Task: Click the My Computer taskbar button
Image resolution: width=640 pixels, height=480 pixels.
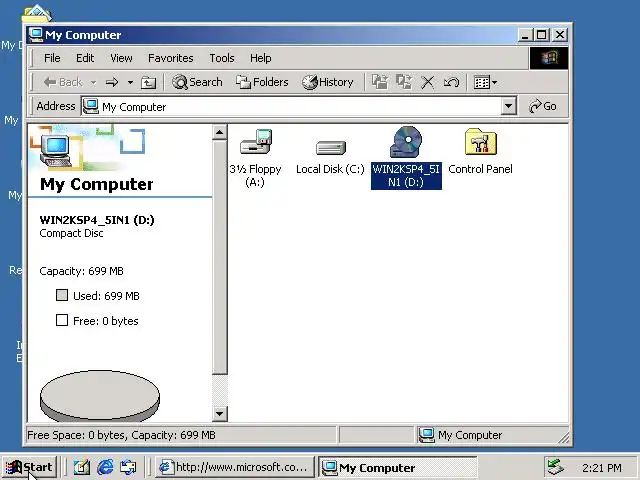Action: (x=398, y=467)
